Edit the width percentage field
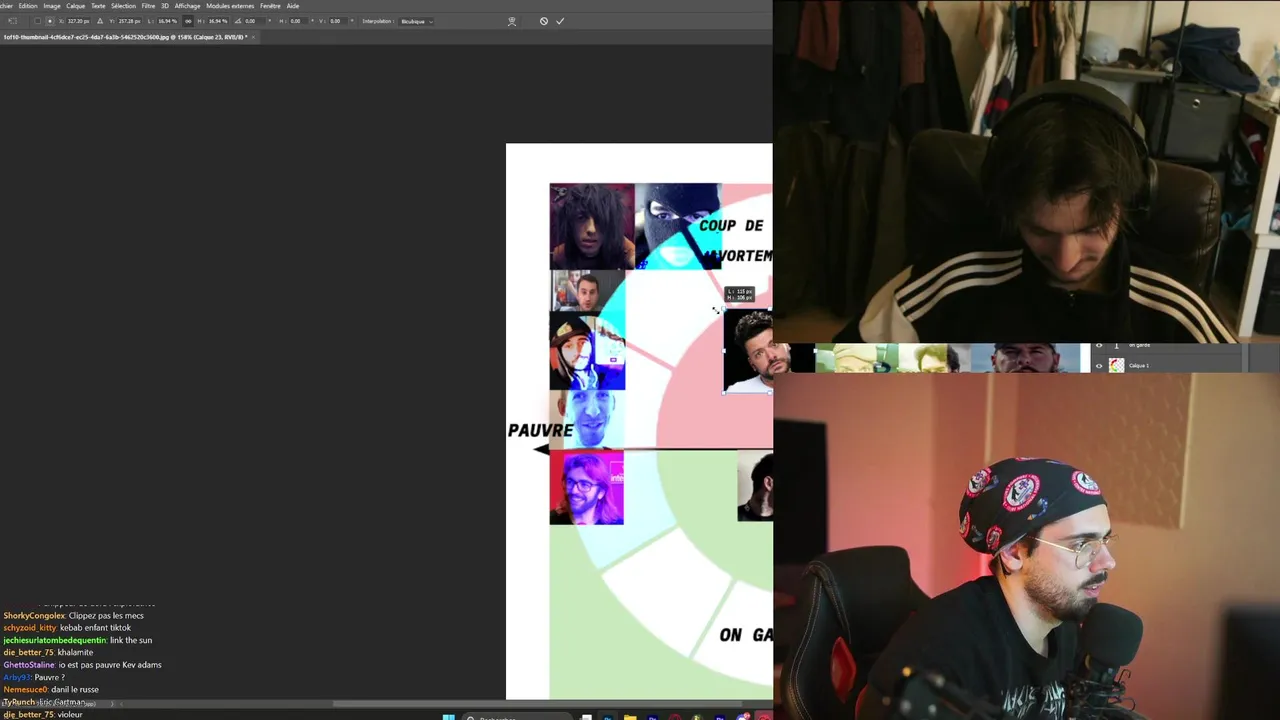Screen dimensions: 1280x720 click(x=167, y=21)
